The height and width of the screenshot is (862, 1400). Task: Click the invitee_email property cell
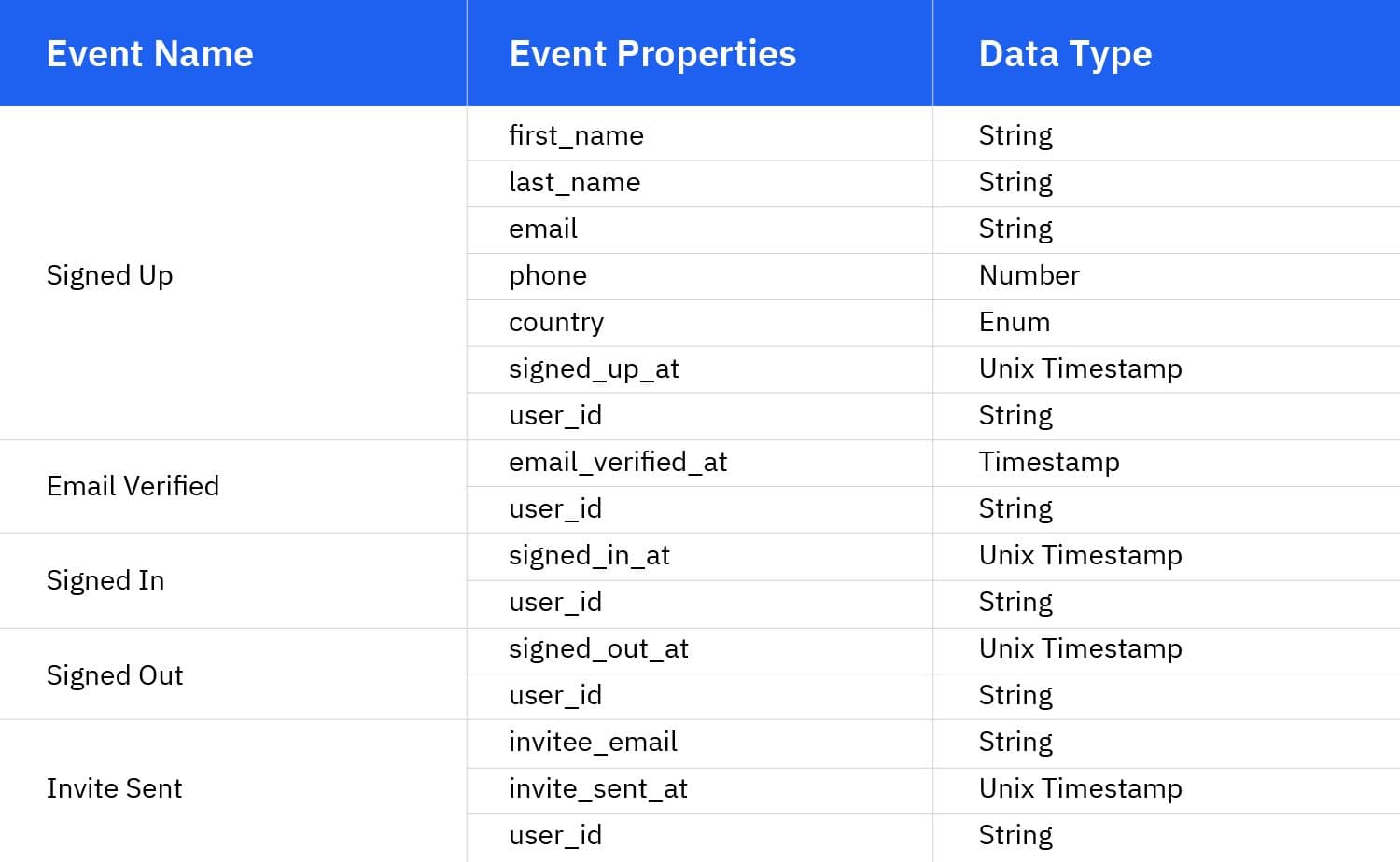(593, 742)
